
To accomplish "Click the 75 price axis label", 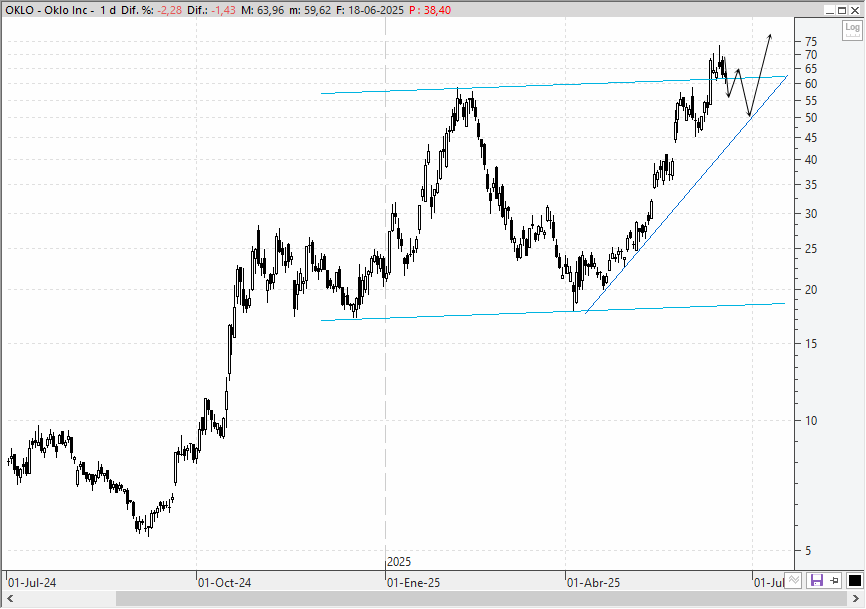I will point(811,41).
